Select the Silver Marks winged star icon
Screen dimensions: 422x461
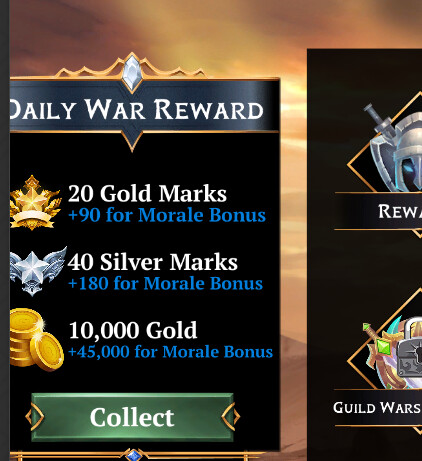38,271
